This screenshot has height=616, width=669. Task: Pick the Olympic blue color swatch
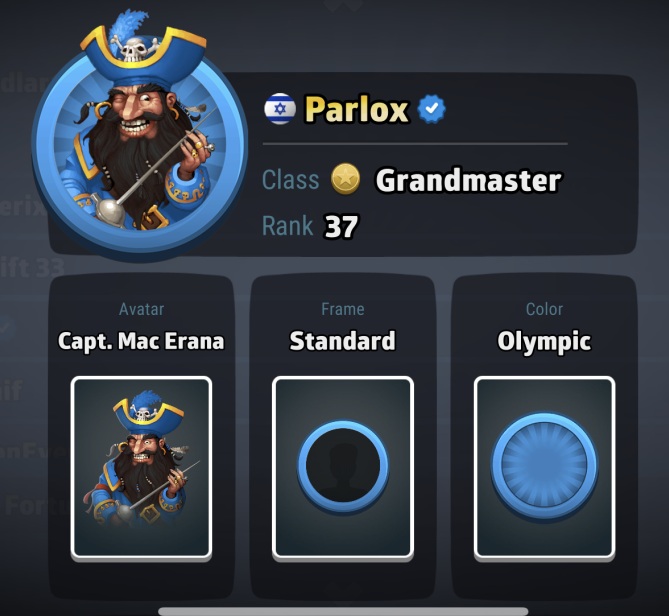pos(544,467)
